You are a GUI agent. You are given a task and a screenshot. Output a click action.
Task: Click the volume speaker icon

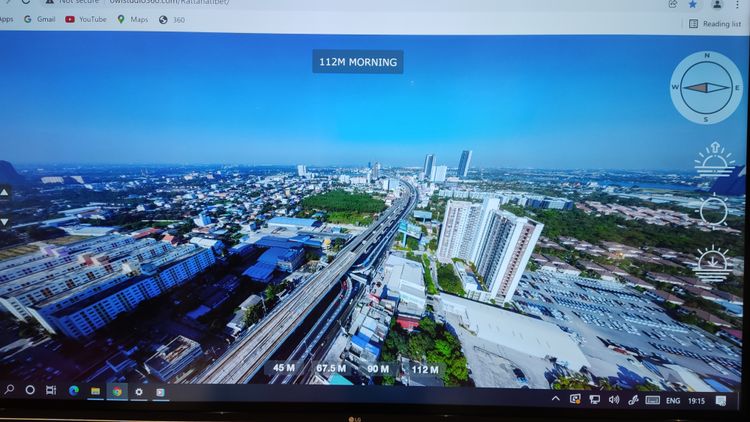tap(614, 400)
